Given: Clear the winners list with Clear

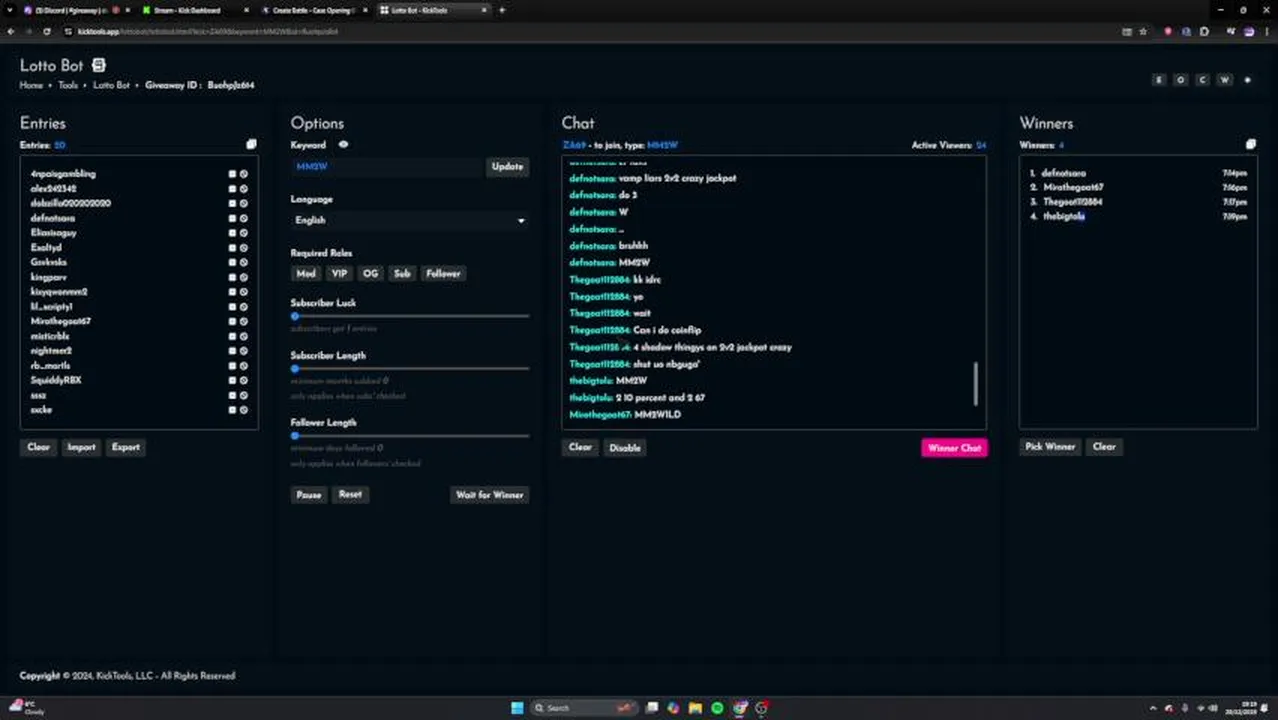Looking at the screenshot, I should [1104, 447].
